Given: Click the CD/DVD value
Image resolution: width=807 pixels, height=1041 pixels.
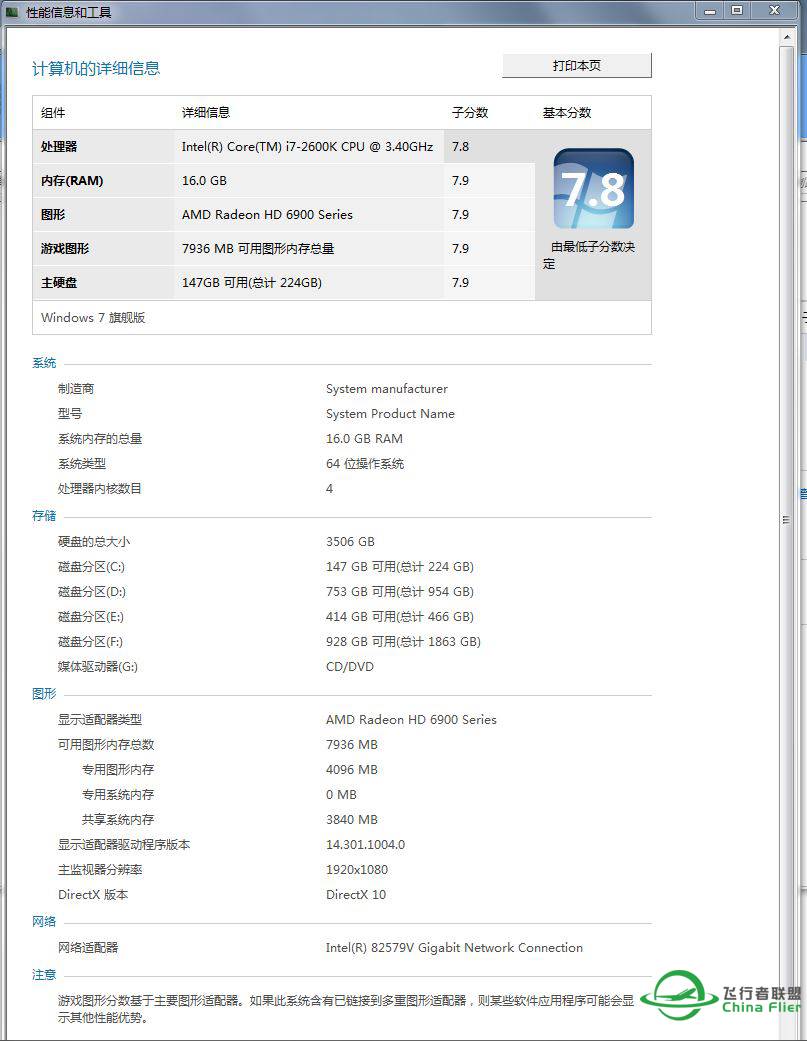Looking at the screenshot, I should [350, 667].
